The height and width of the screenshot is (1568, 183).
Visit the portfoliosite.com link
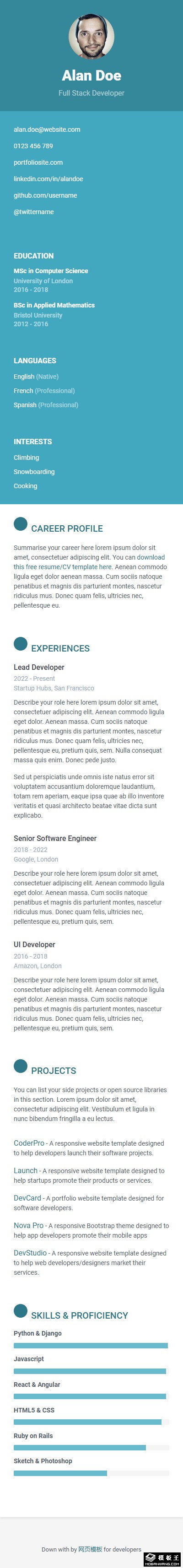pyautogui.click(x=38, y=162)
